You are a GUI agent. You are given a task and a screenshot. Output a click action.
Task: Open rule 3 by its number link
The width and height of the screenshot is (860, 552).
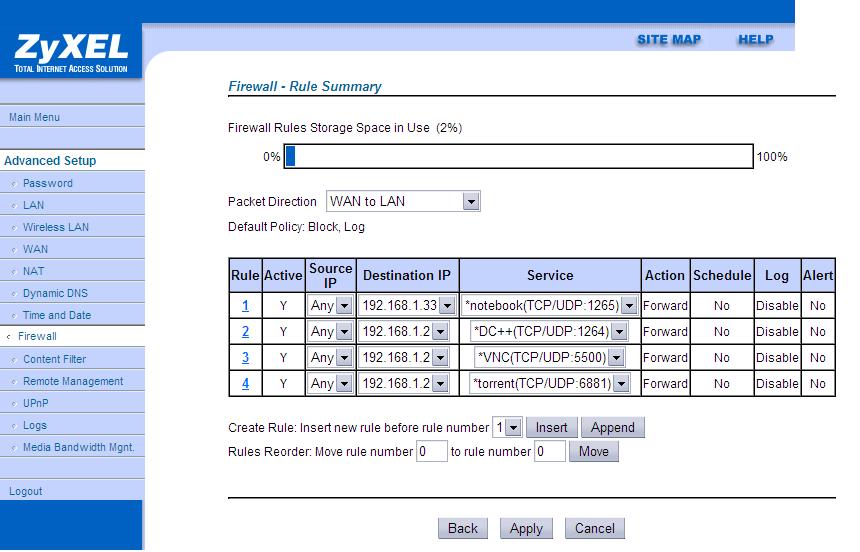[x=245, y=358]
